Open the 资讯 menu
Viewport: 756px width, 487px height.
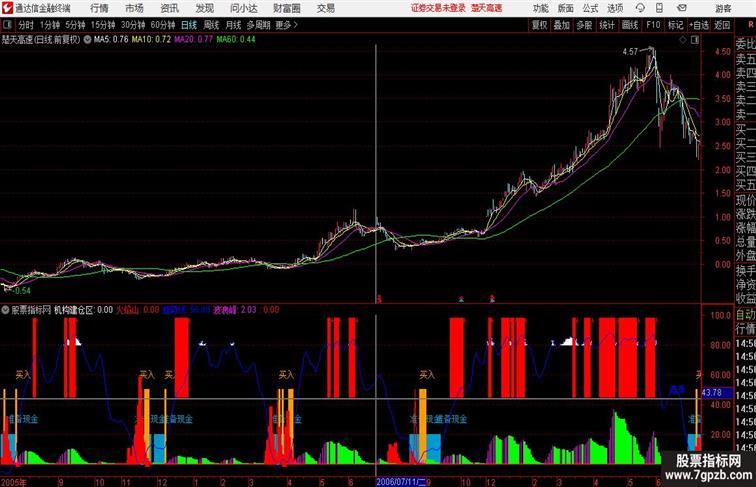169,8
